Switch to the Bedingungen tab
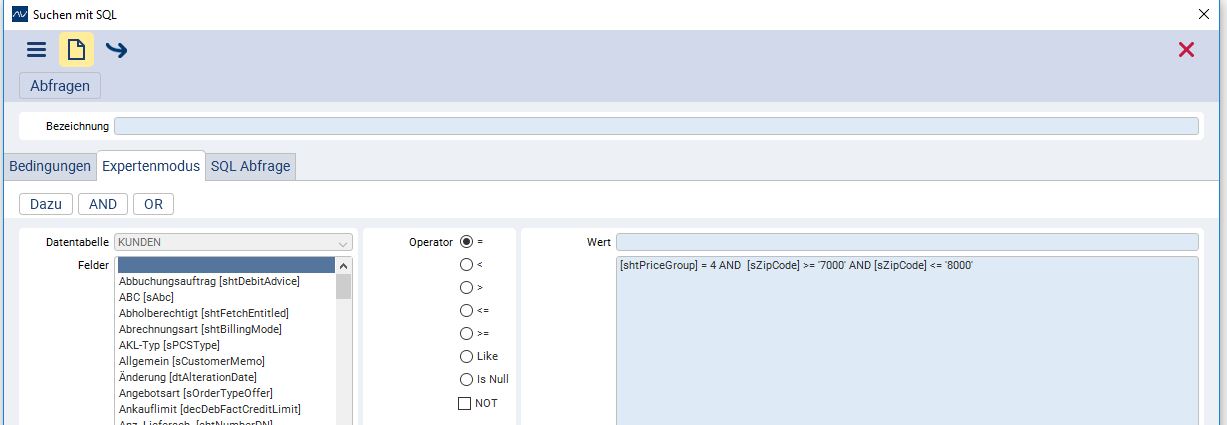1227x425 pixels. tap(50, 166)
